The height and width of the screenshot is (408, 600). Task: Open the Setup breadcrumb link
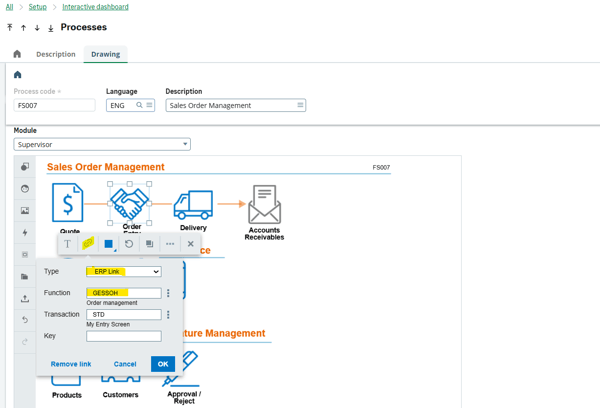pos(37,7)
